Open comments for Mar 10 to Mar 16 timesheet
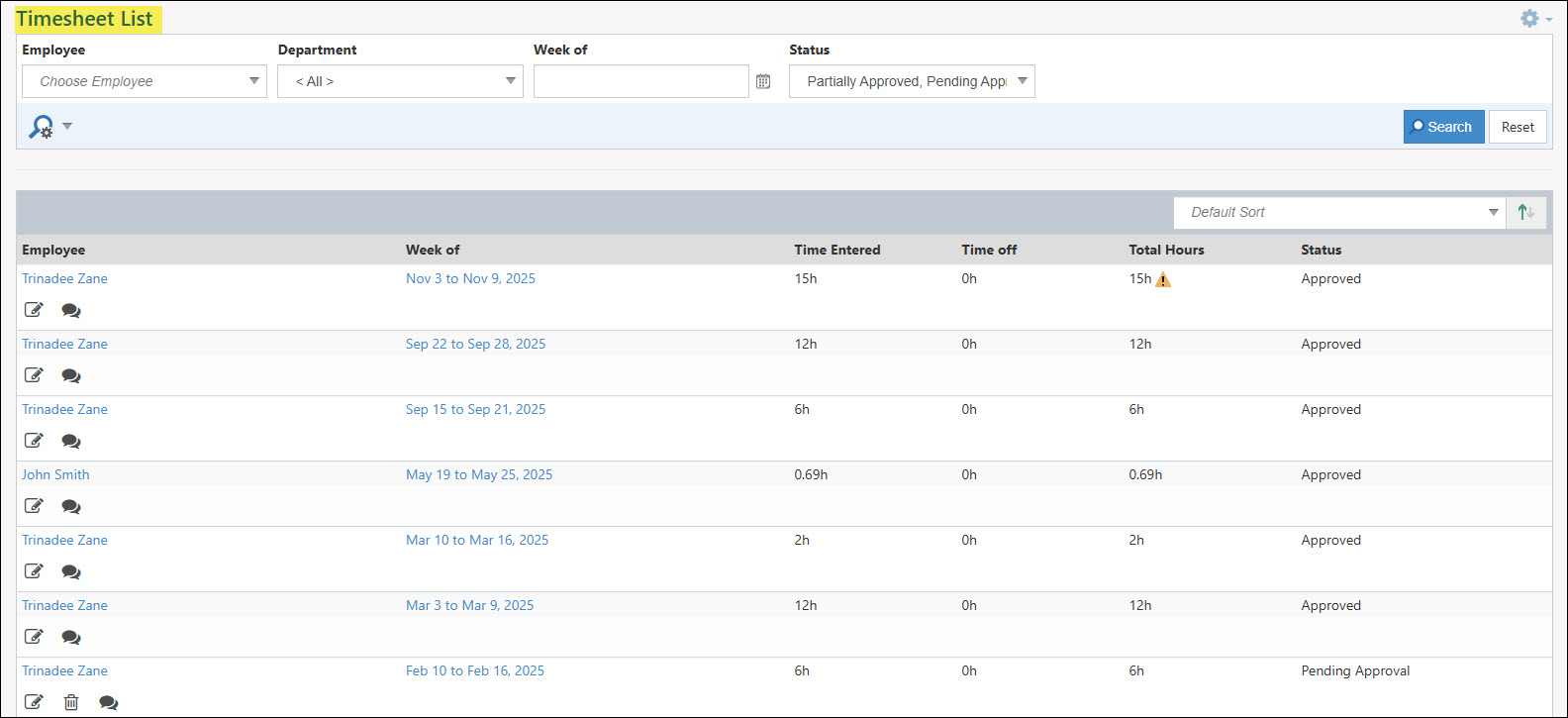1568x718 pixels. [71, 571]
